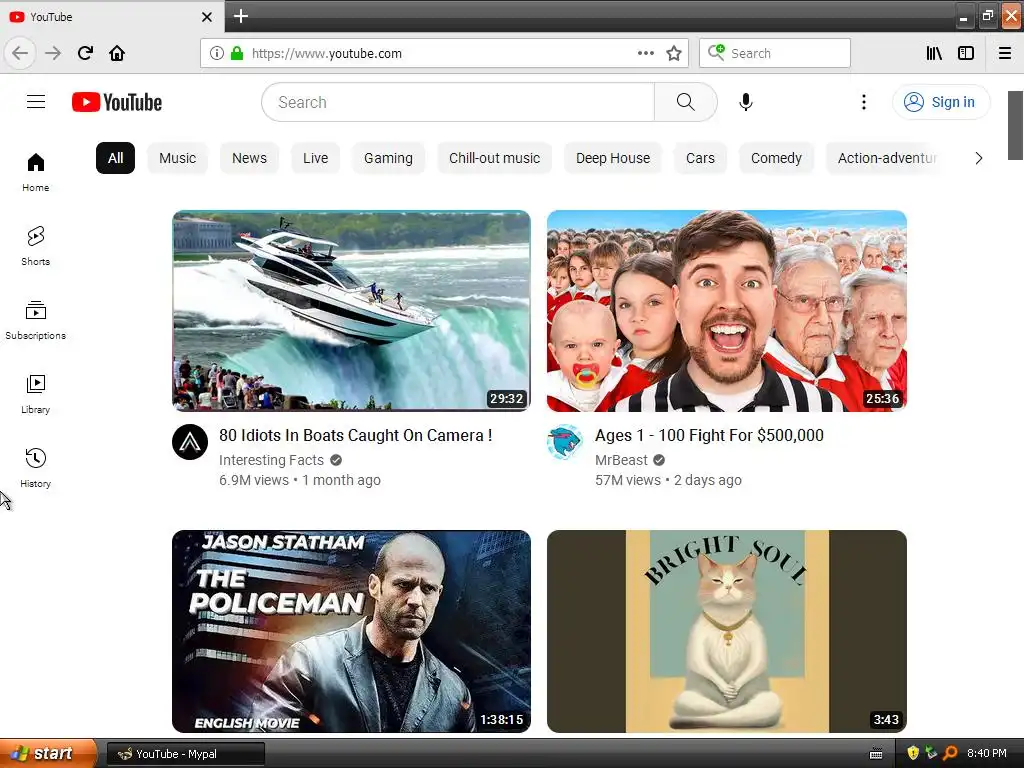Screen dimensions: 1024x768
Task: Start voice search with microphone icon
Action: (x=746, y=102)
